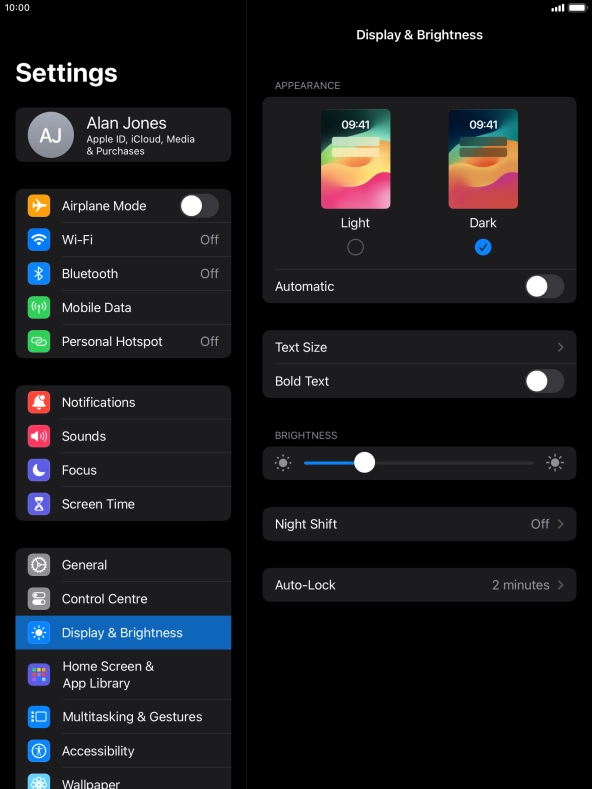592x789 pixels.
Task: Choose the Dark mode preview thumbnail
Action: [483, 159]
